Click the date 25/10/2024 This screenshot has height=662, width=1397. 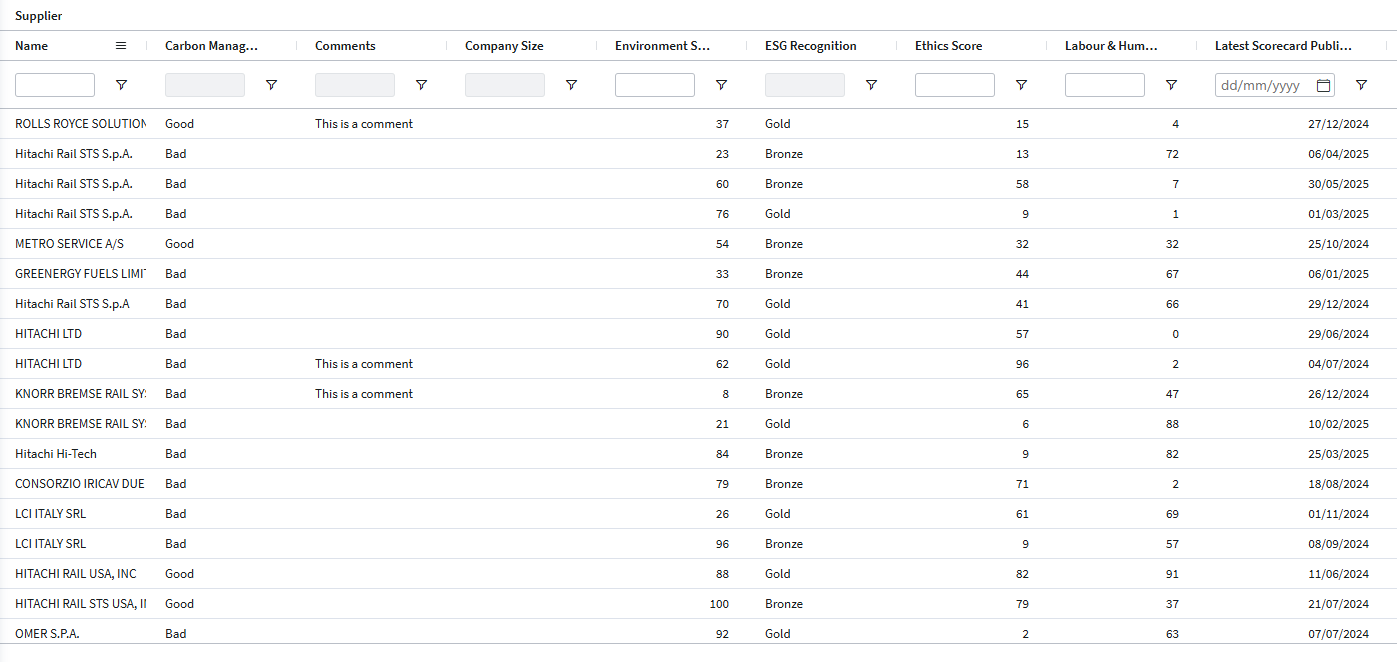click(1338, 244)
